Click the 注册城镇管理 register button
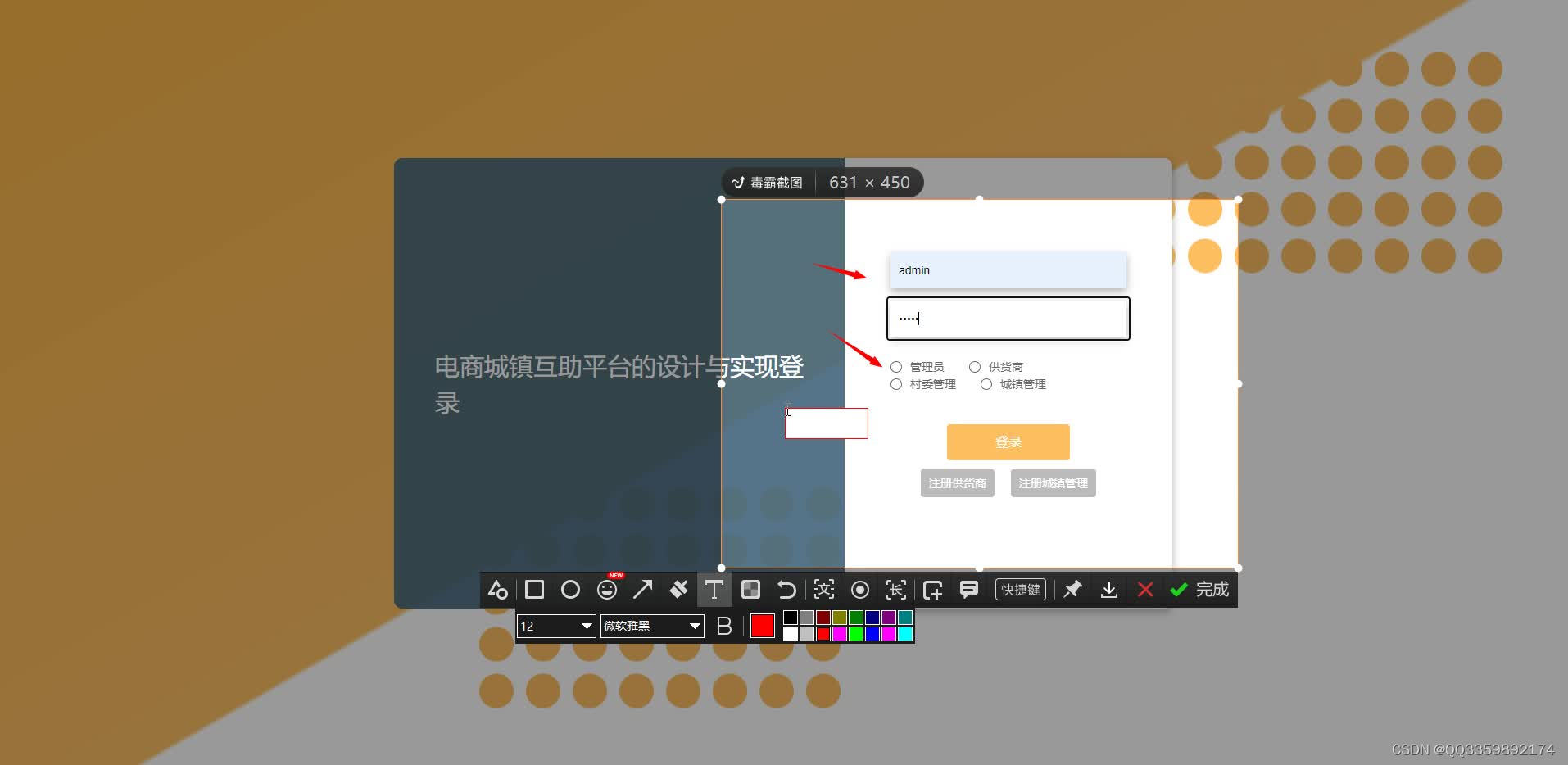 (x=1054, y=483)
